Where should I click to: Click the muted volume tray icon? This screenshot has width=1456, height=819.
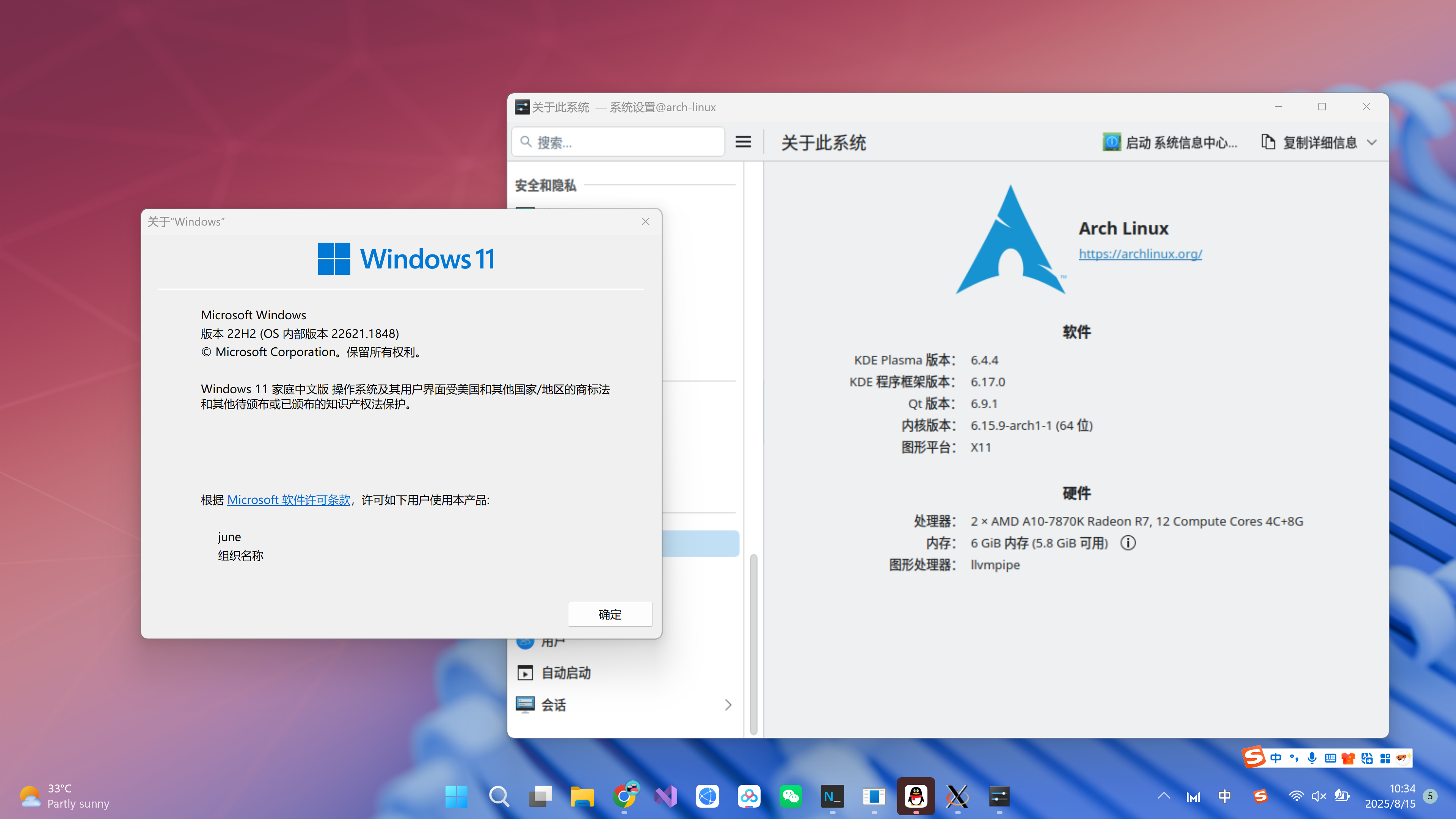pyautogui.click(x=1319, y=796)
